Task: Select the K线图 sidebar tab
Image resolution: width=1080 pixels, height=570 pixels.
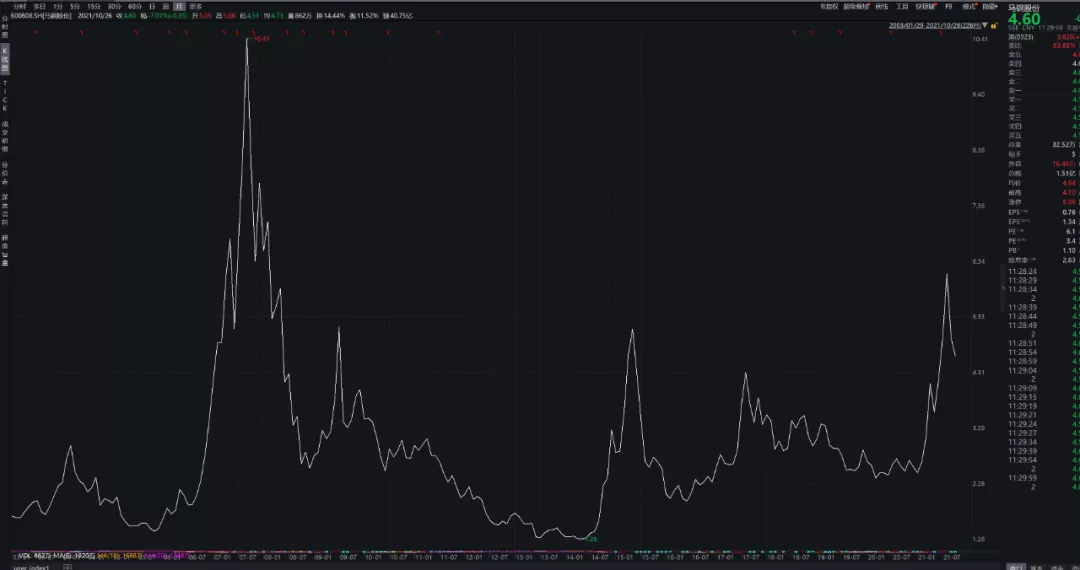Action: click(4, 60)
